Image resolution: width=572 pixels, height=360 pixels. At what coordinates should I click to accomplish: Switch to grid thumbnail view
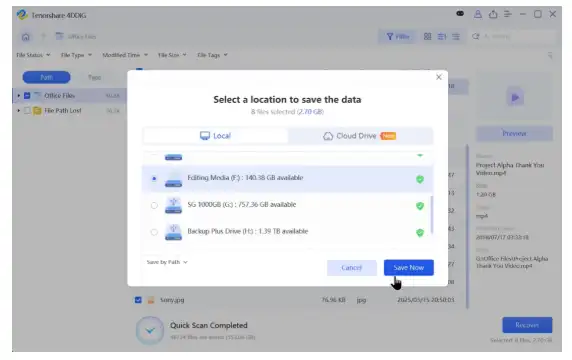click(427, 36)
